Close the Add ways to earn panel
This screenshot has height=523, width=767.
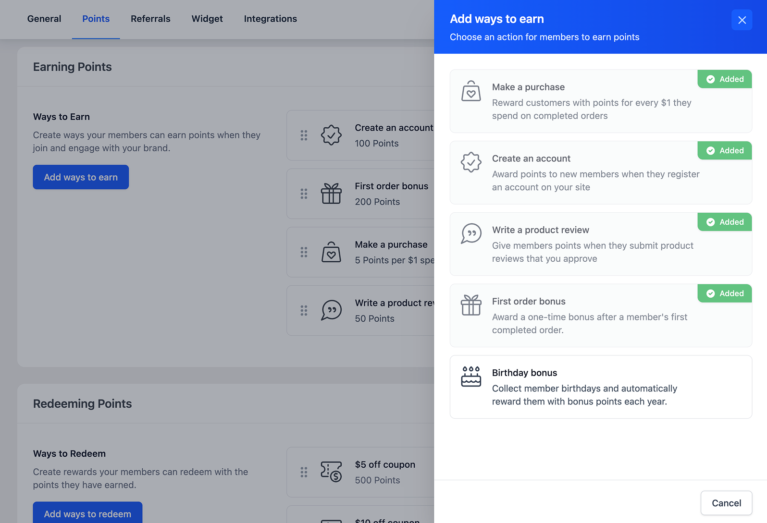741,20
